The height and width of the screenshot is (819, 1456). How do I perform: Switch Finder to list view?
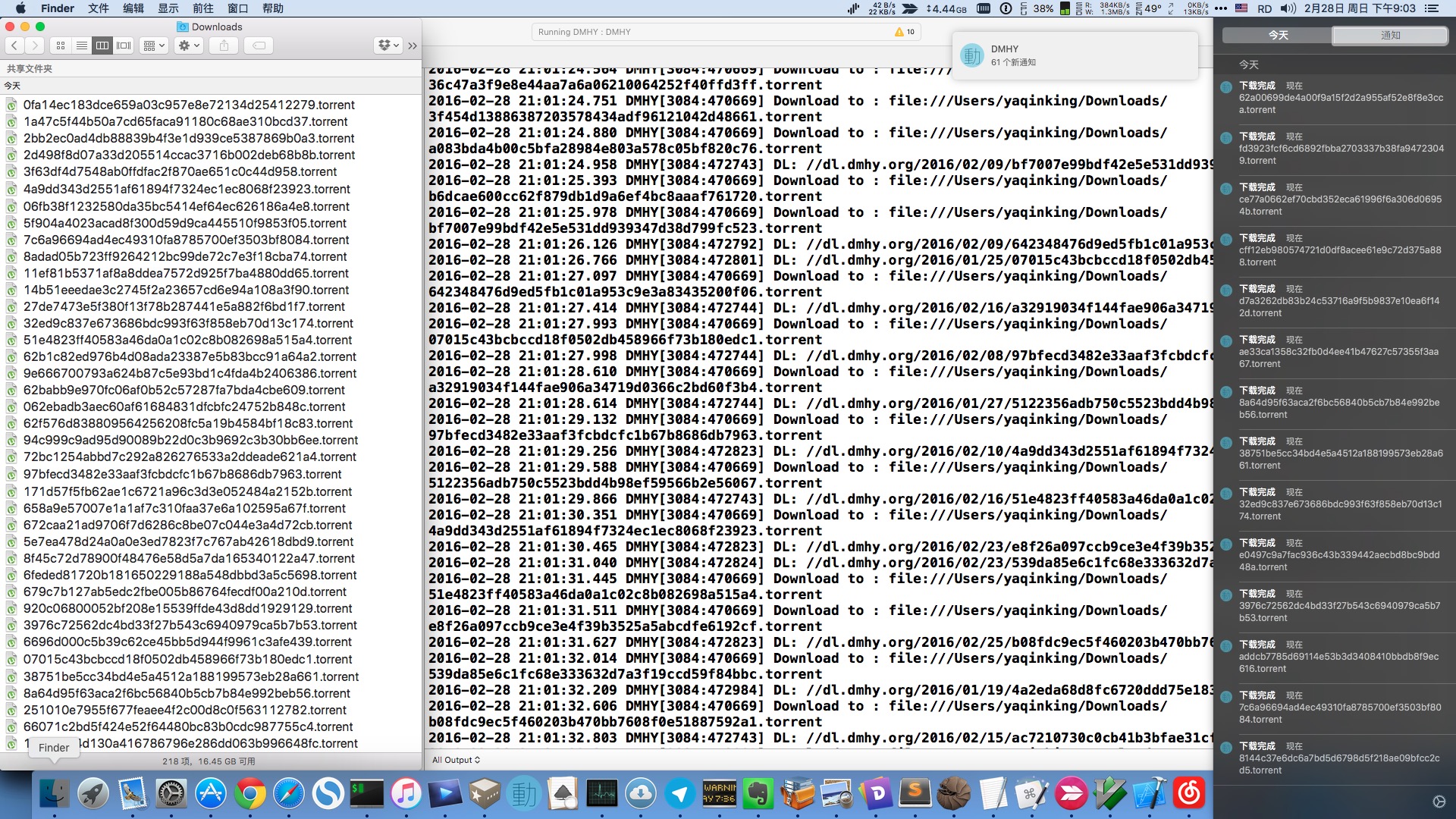[x=81, y=45]
